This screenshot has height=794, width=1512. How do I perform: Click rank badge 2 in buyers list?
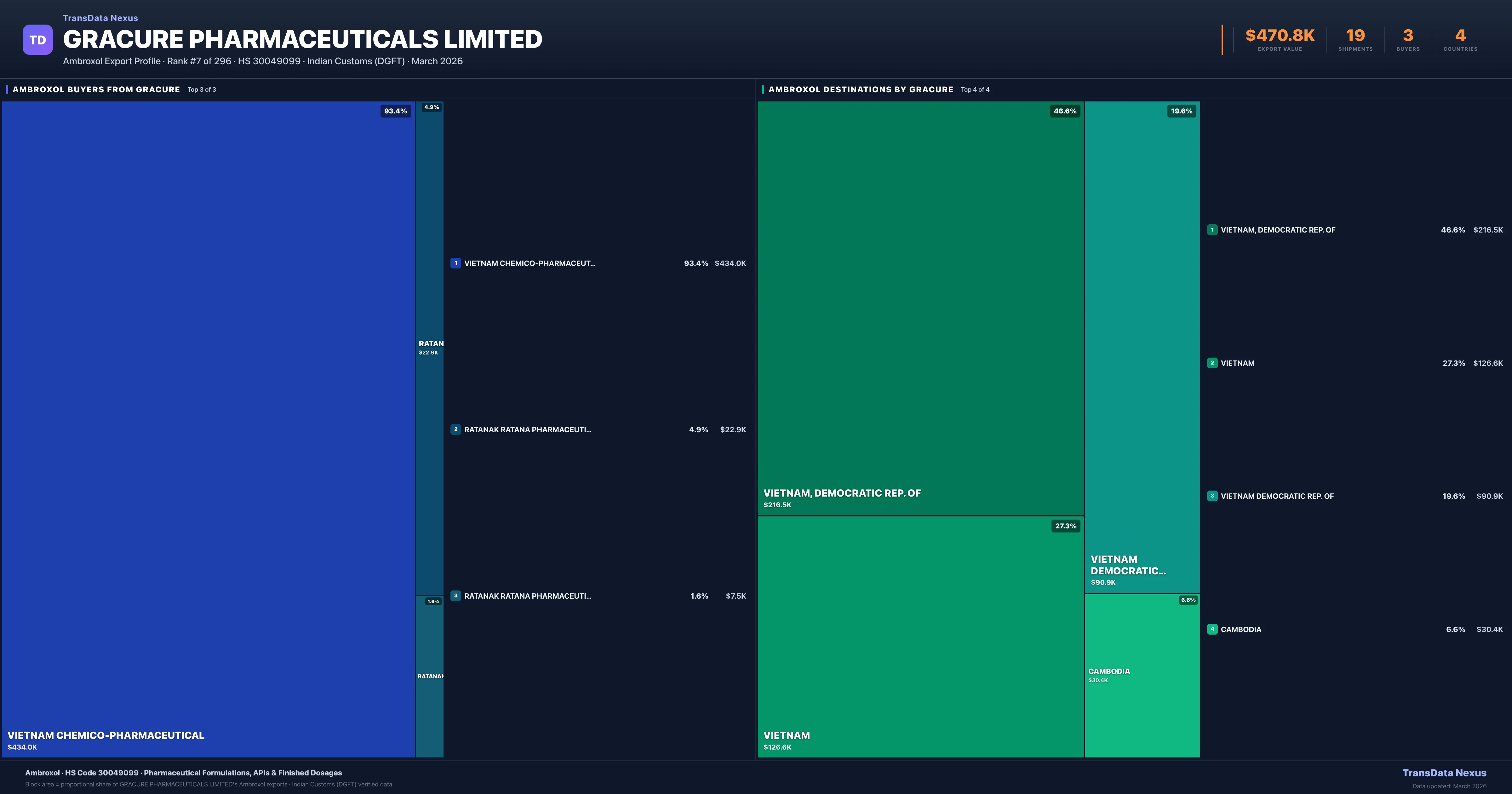455,429
